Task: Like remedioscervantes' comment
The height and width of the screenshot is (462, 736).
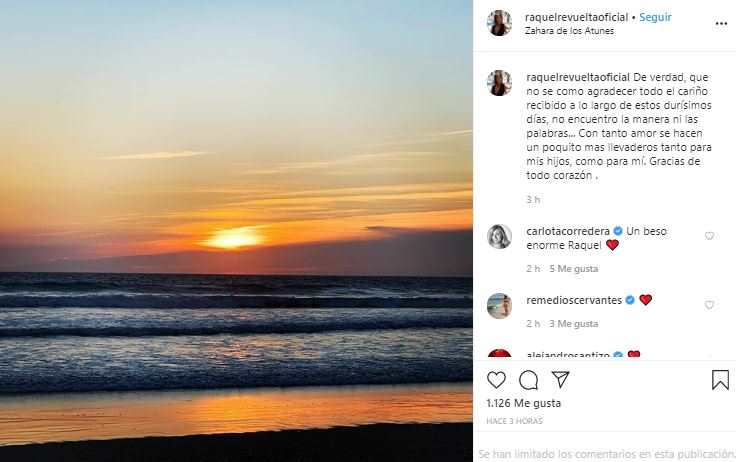Action: 710,304
